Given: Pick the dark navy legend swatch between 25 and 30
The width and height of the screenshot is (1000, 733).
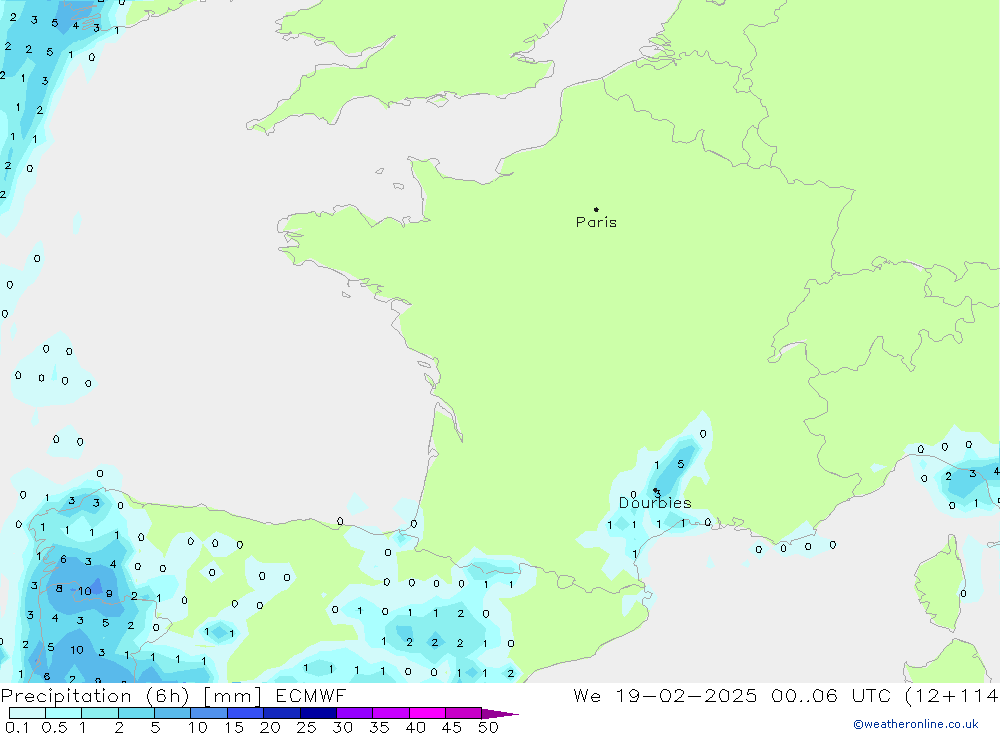Looking at the screenshot, I should pyautogui.click(x=318, y=713).
